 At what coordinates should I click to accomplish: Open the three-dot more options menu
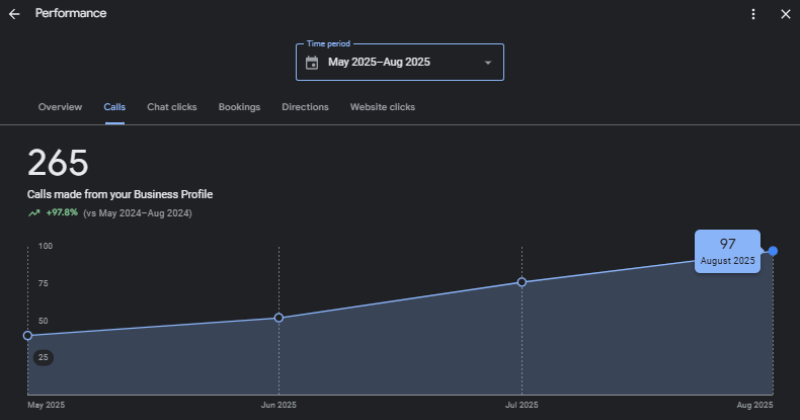[x=754, y=14]
